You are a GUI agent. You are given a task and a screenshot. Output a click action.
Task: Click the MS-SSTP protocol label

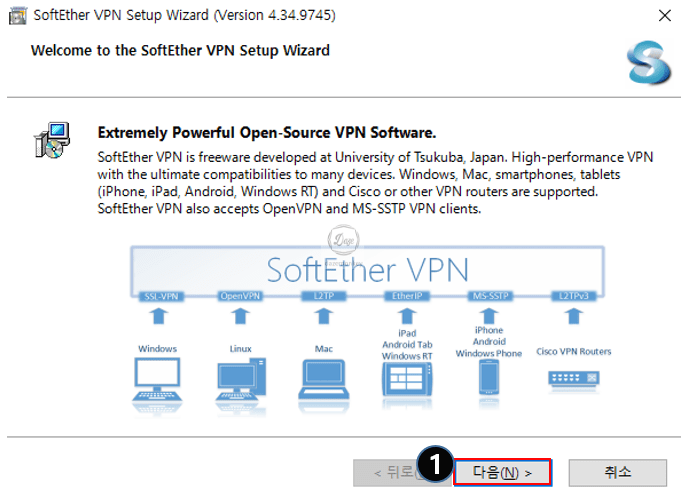point(490,296)
